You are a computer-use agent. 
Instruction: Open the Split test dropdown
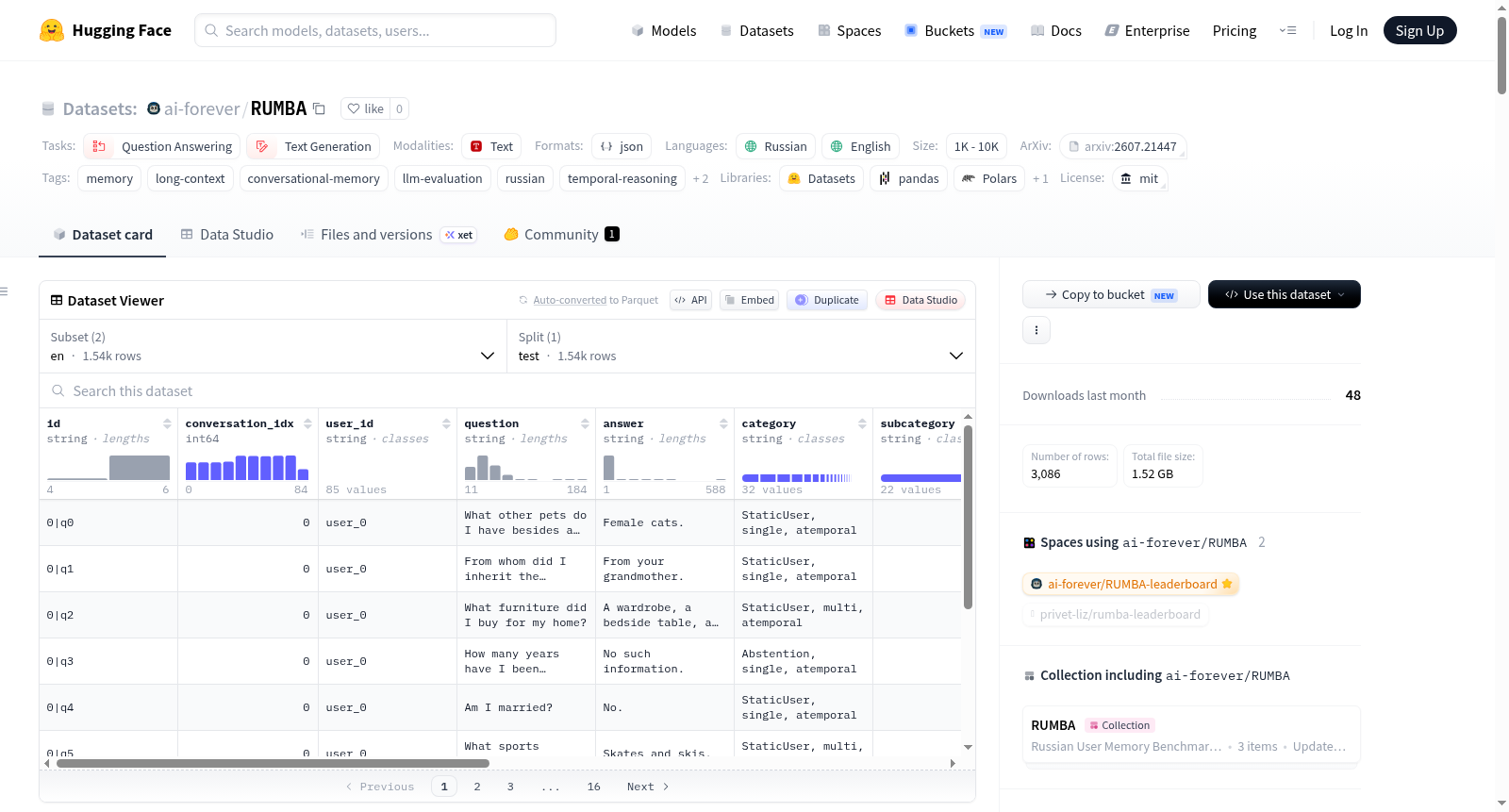click(741, 346)
